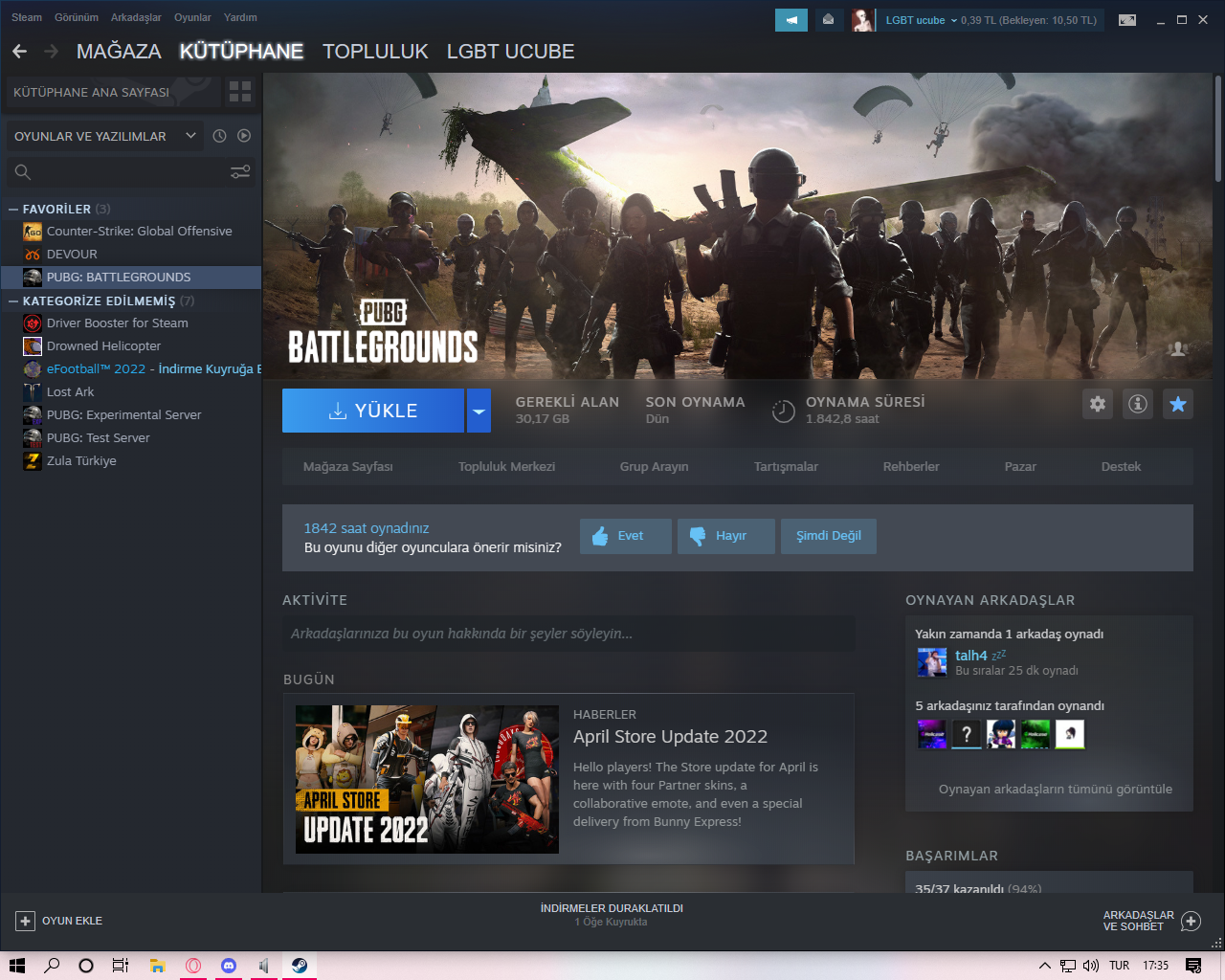This screenshot has height=980, width=1225.
Task: Open the Topluluk Merkezi link
Action: [506, 467]
